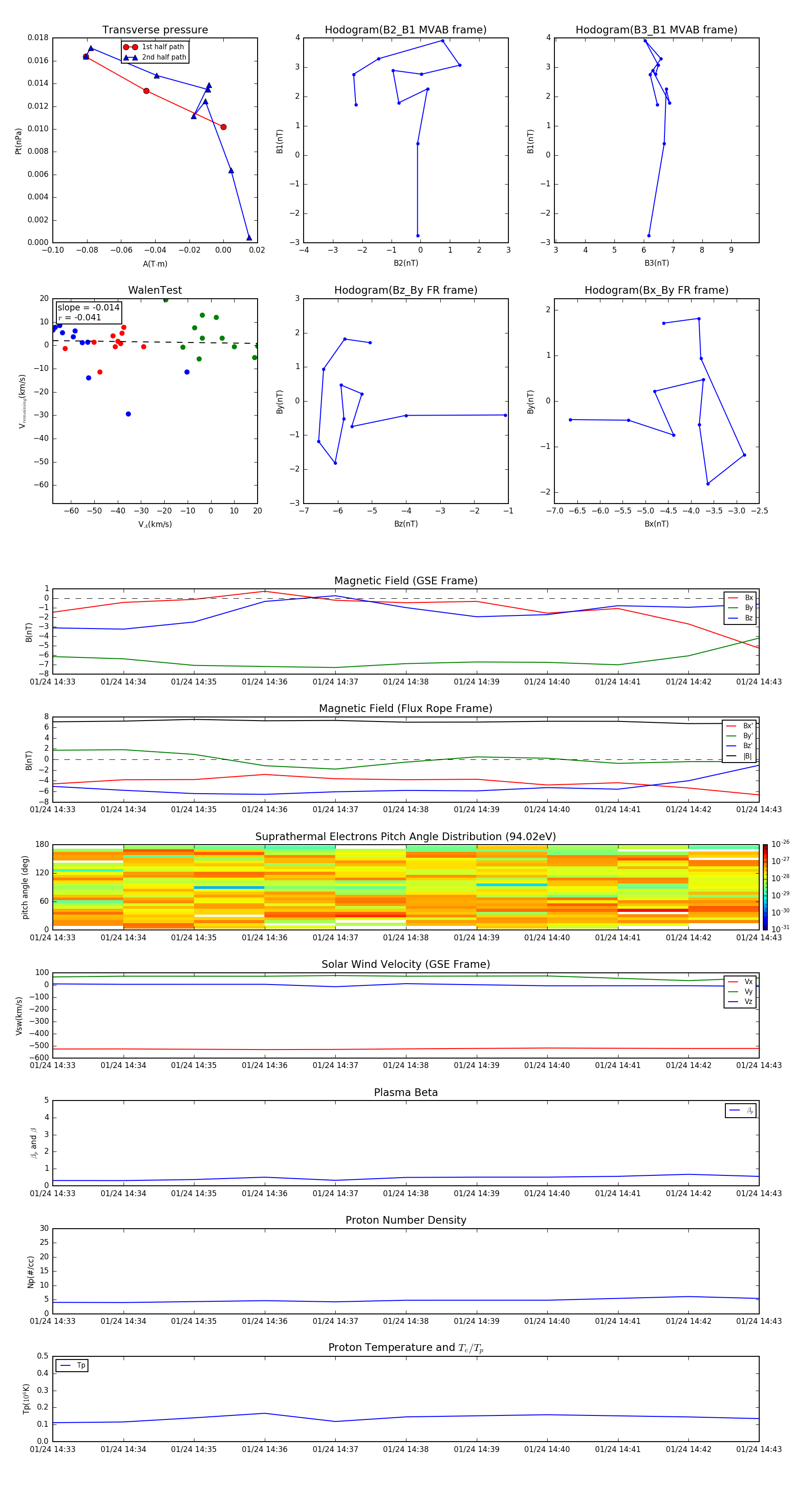Click the "slope = -0.014" annotation
Viewport: 812px width, 1489px height.
pos(88,308)
